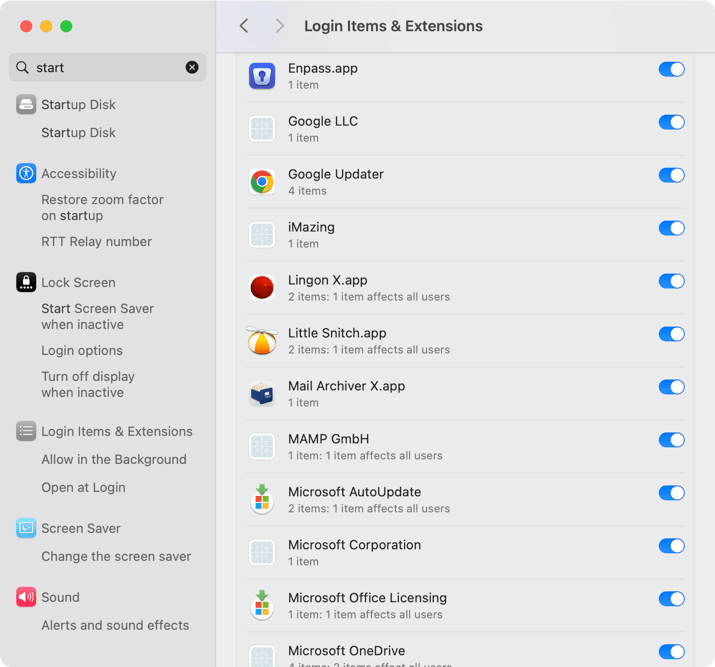Turn off the iMazing toggle

pos(671,229)
